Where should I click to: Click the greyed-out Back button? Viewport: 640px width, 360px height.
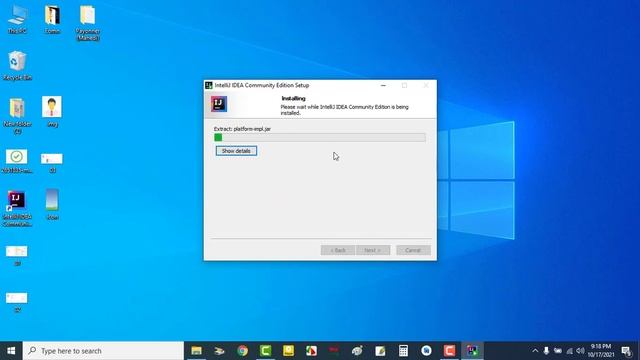[338, 250]
